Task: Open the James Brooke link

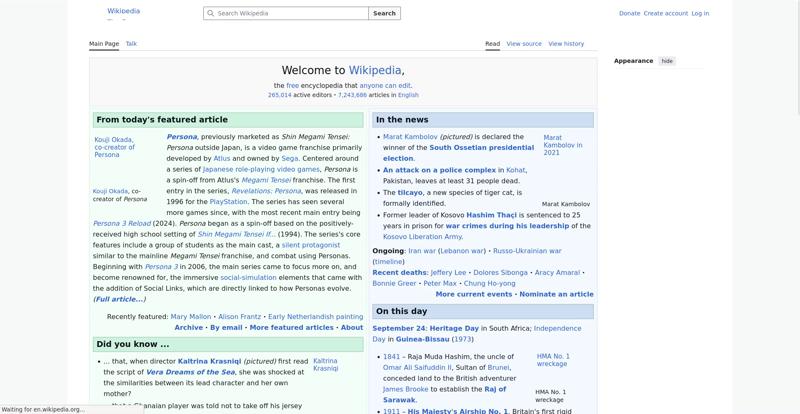Action: (406, 389)
